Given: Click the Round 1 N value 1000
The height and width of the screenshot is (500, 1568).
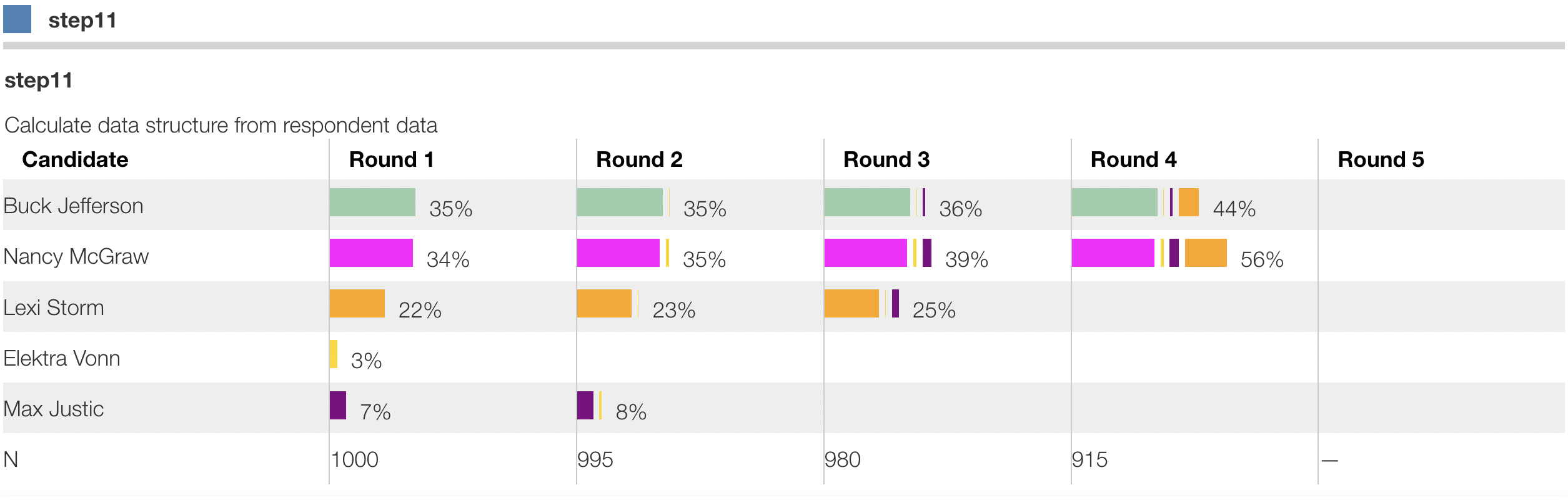Looking at the screenshot, I should (355, 460).
